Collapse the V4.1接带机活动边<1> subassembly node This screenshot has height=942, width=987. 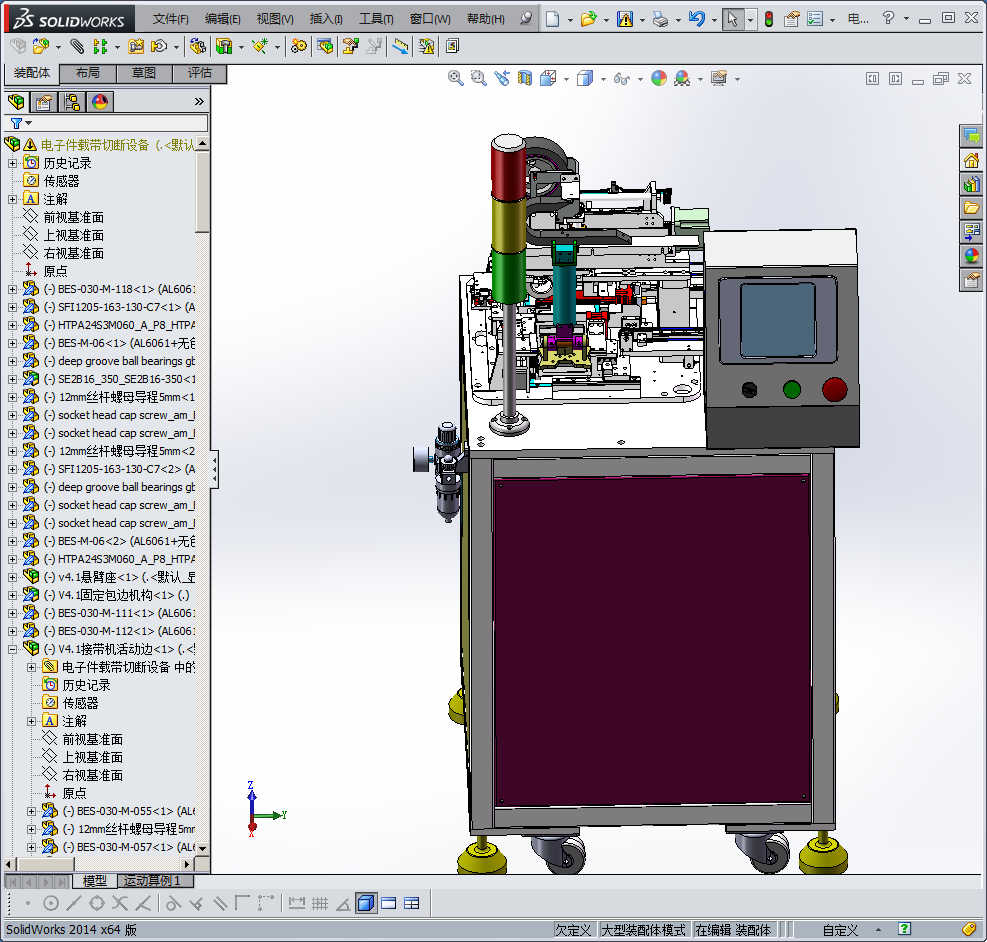(x=12, y=649)
